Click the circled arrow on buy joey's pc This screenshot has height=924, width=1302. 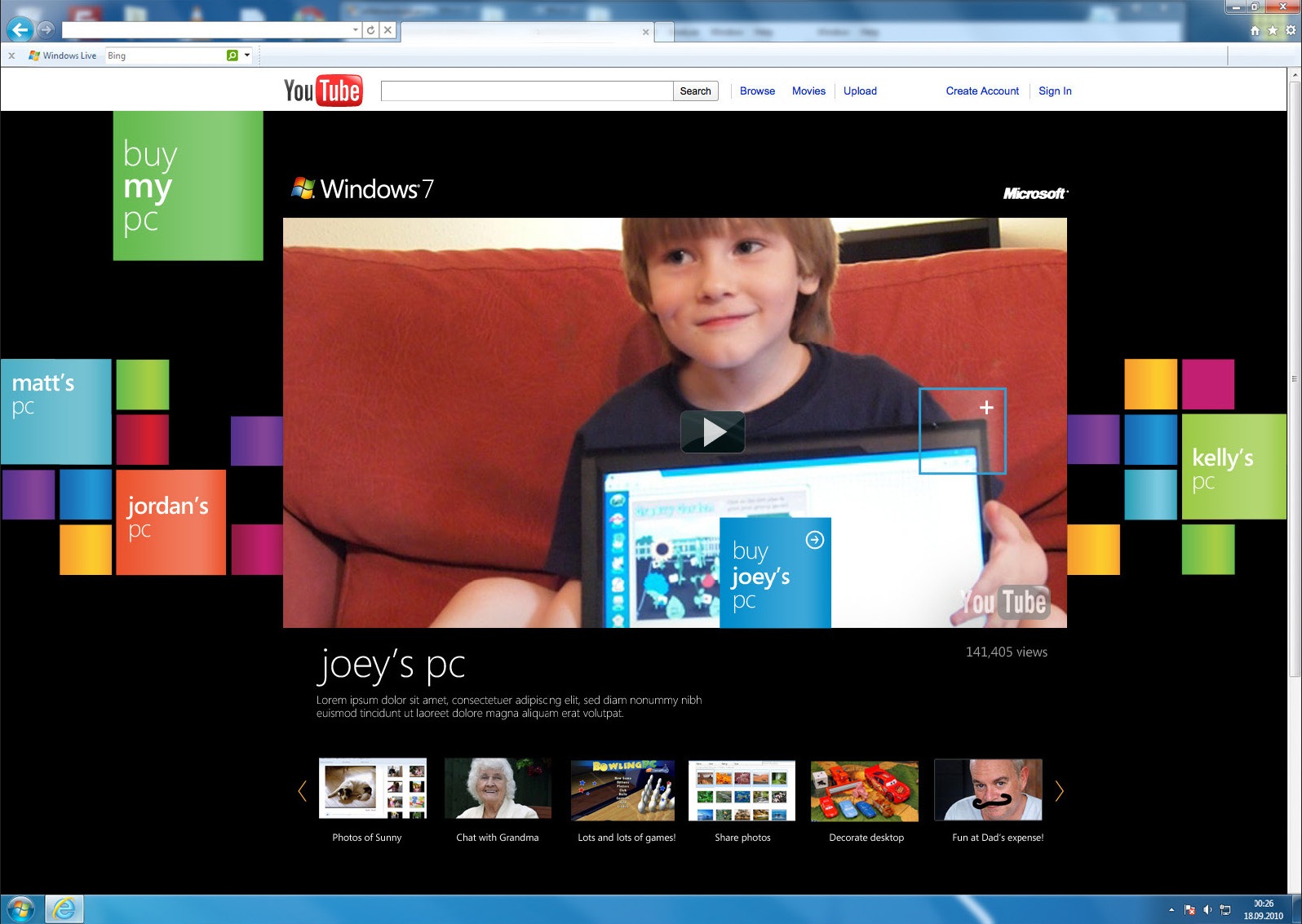click(x=814, y=540)
